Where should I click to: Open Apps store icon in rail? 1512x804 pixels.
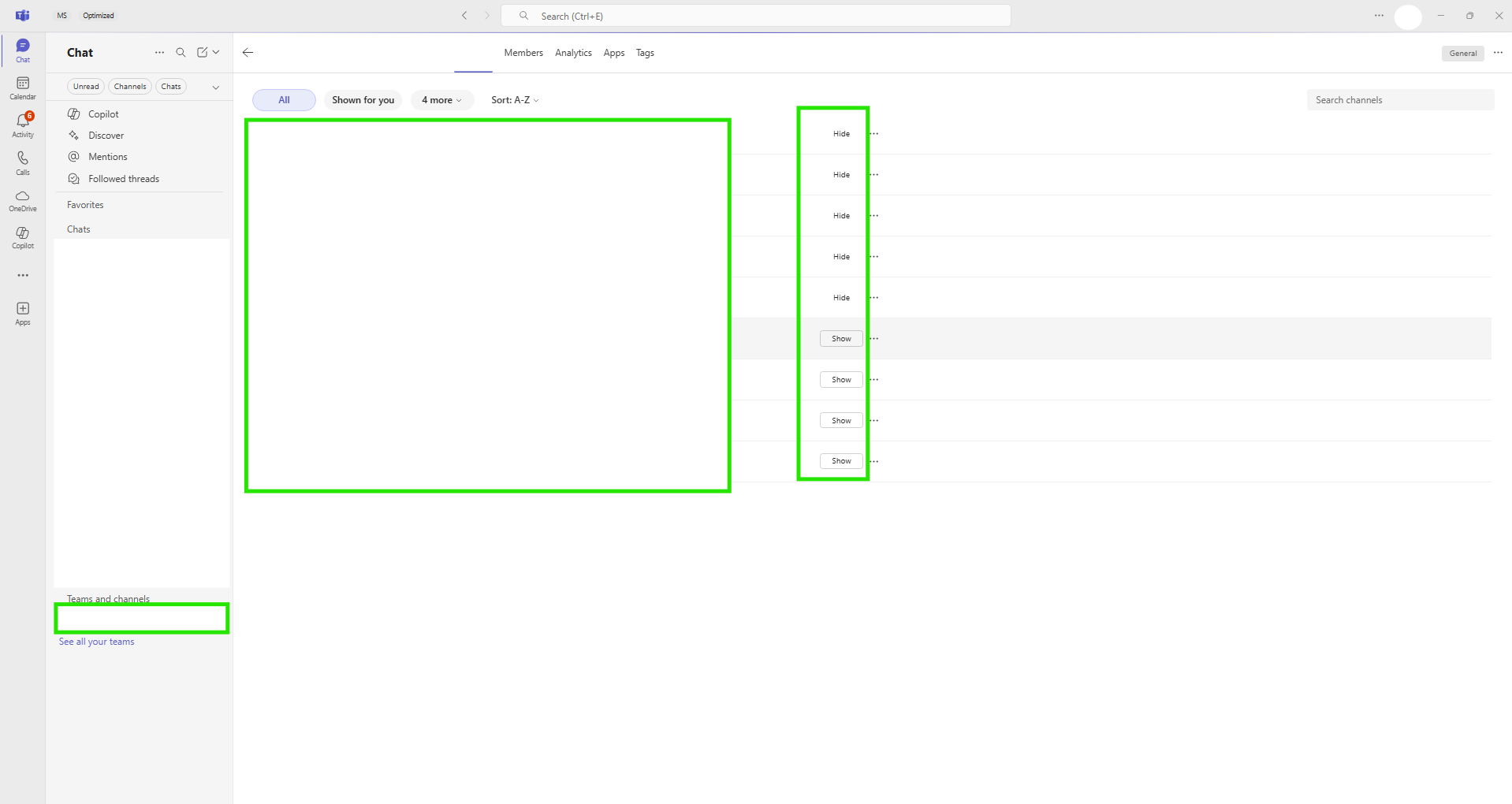point(23,313)
